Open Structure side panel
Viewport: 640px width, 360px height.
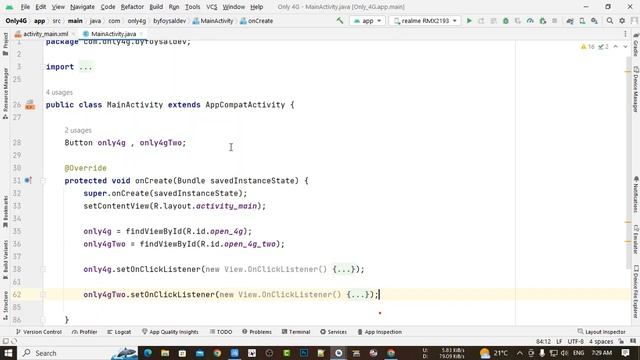click(x=5, y=305)
